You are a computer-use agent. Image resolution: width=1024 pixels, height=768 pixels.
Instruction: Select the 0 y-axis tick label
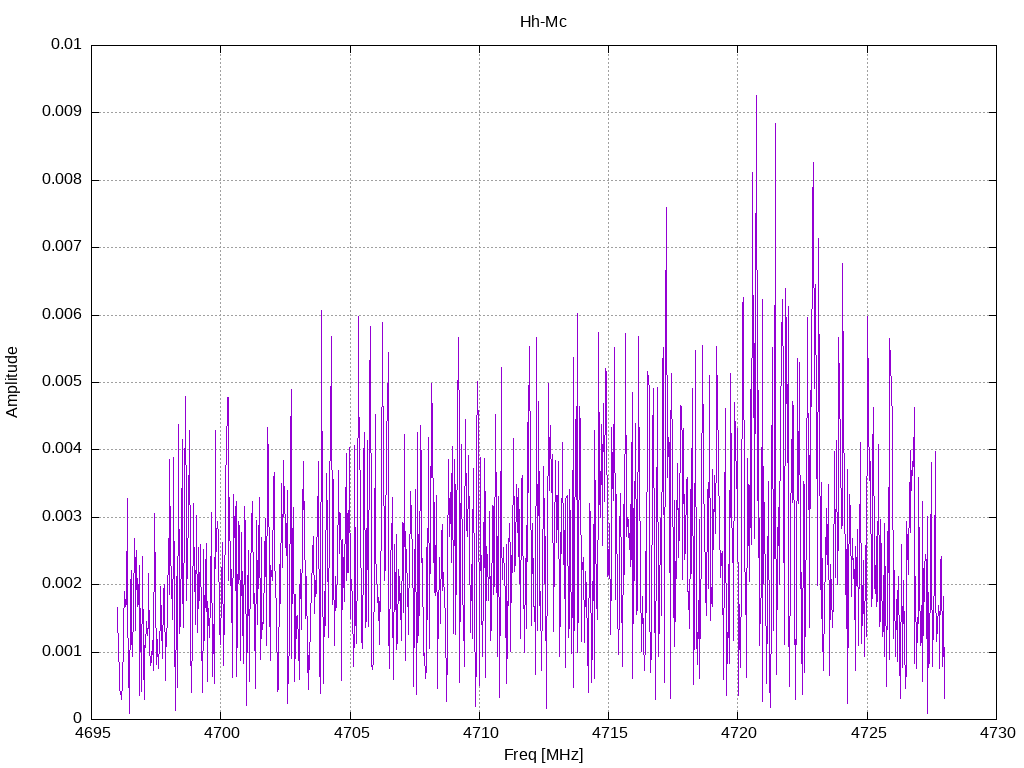77,719
